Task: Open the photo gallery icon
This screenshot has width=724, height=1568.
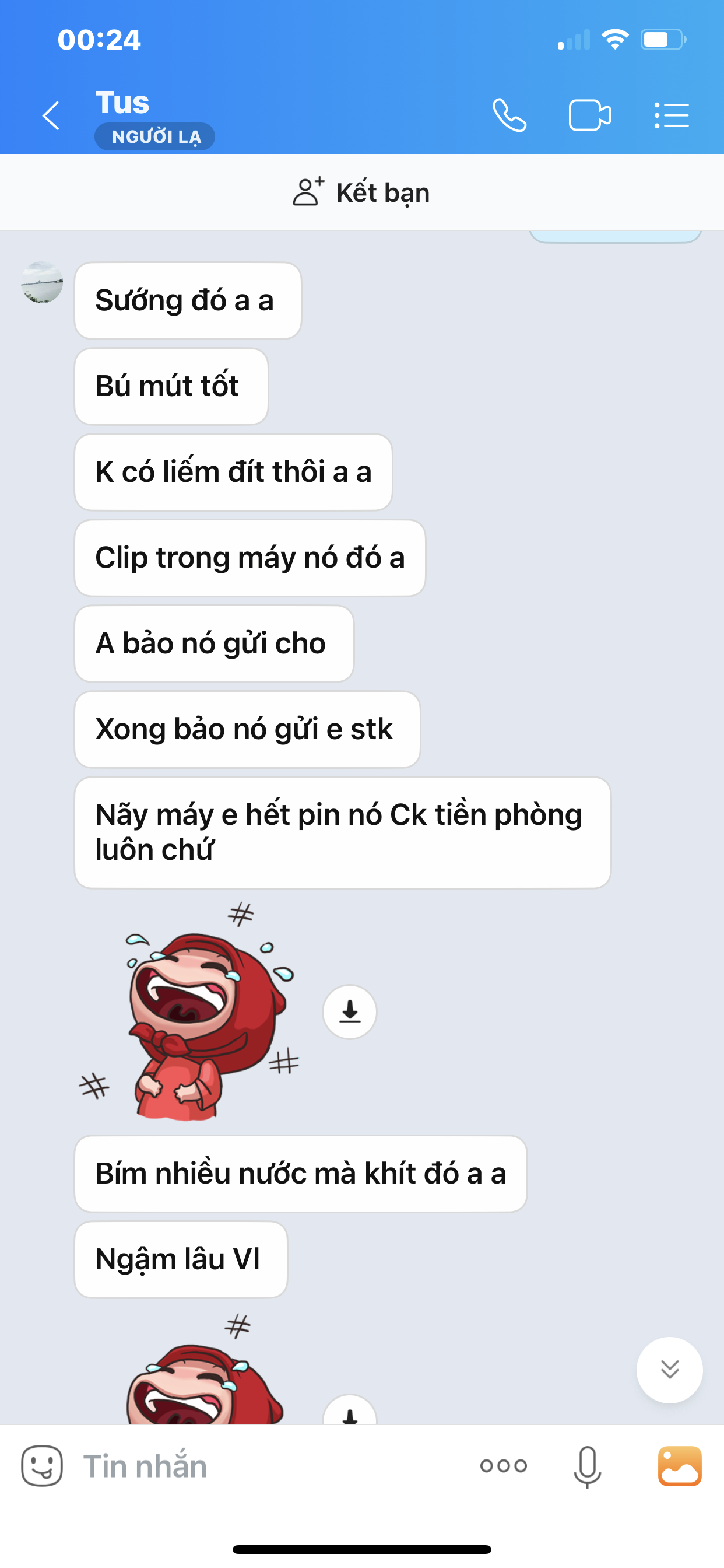Action: tap(680, 1466)
